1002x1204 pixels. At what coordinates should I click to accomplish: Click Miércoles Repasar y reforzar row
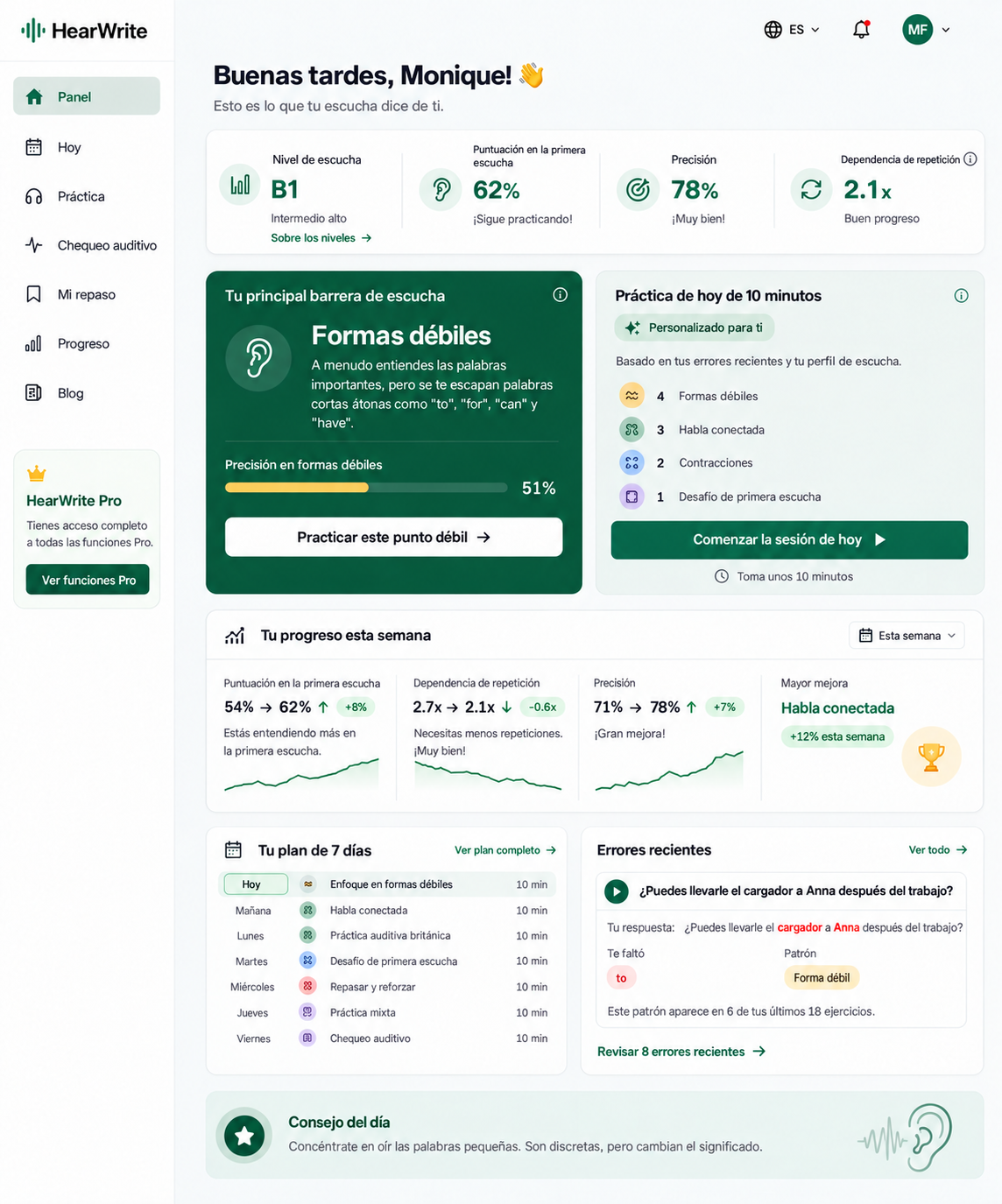[387, 987]
